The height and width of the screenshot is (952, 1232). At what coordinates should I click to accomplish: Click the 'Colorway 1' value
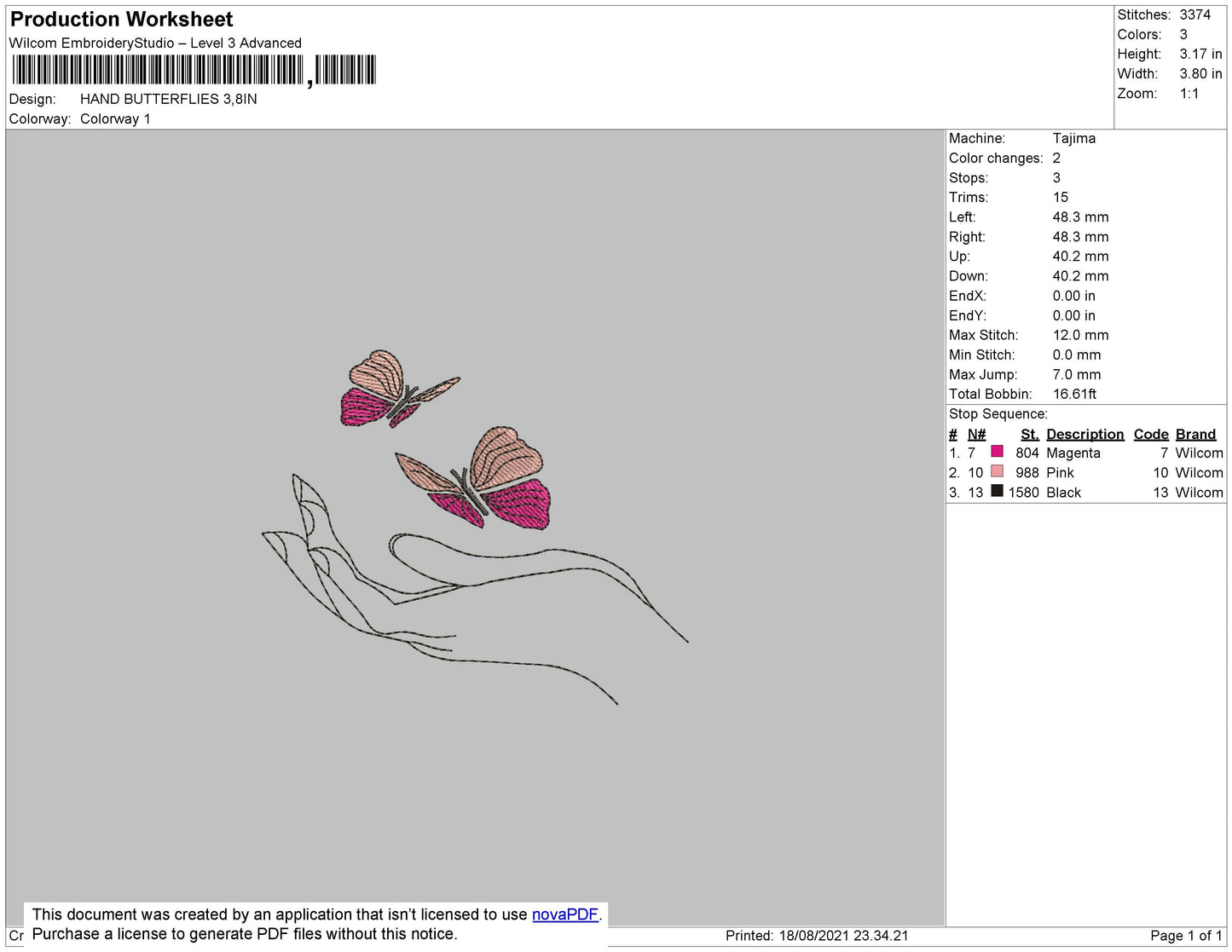(115, 118)
